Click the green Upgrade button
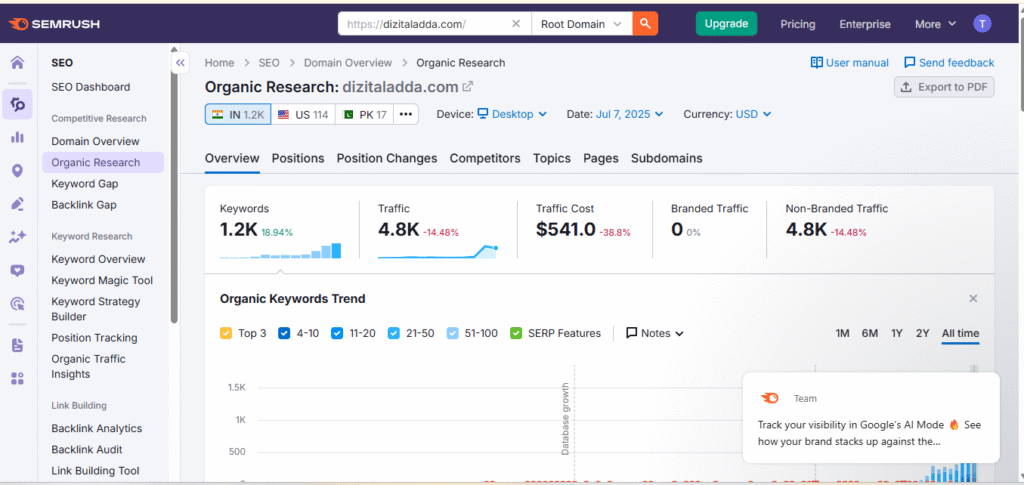The image size is (1024, 485). coord(726,23)
